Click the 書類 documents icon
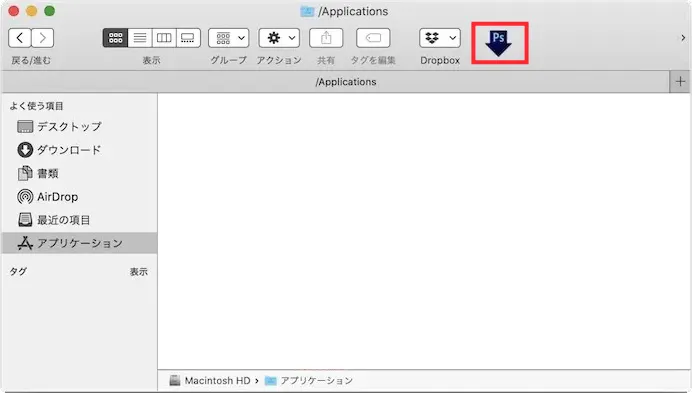692x393 pixels. pyautogui.click(x=25, y=173)
